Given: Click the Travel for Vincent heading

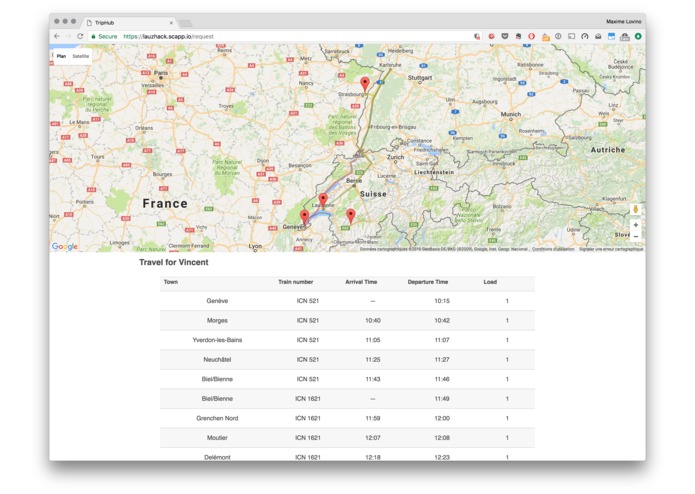Looking at the screenshot, I should click(174, 262).
